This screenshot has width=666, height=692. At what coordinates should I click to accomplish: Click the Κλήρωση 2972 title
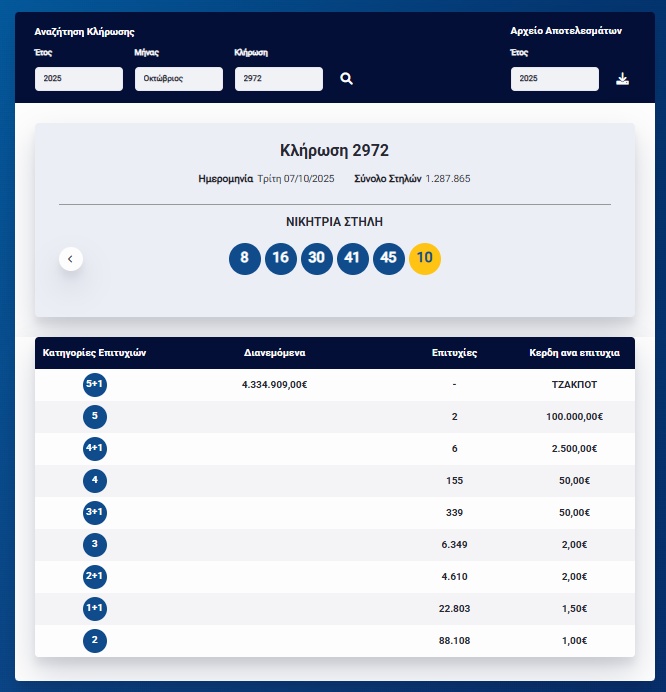(x=334, y=151)
